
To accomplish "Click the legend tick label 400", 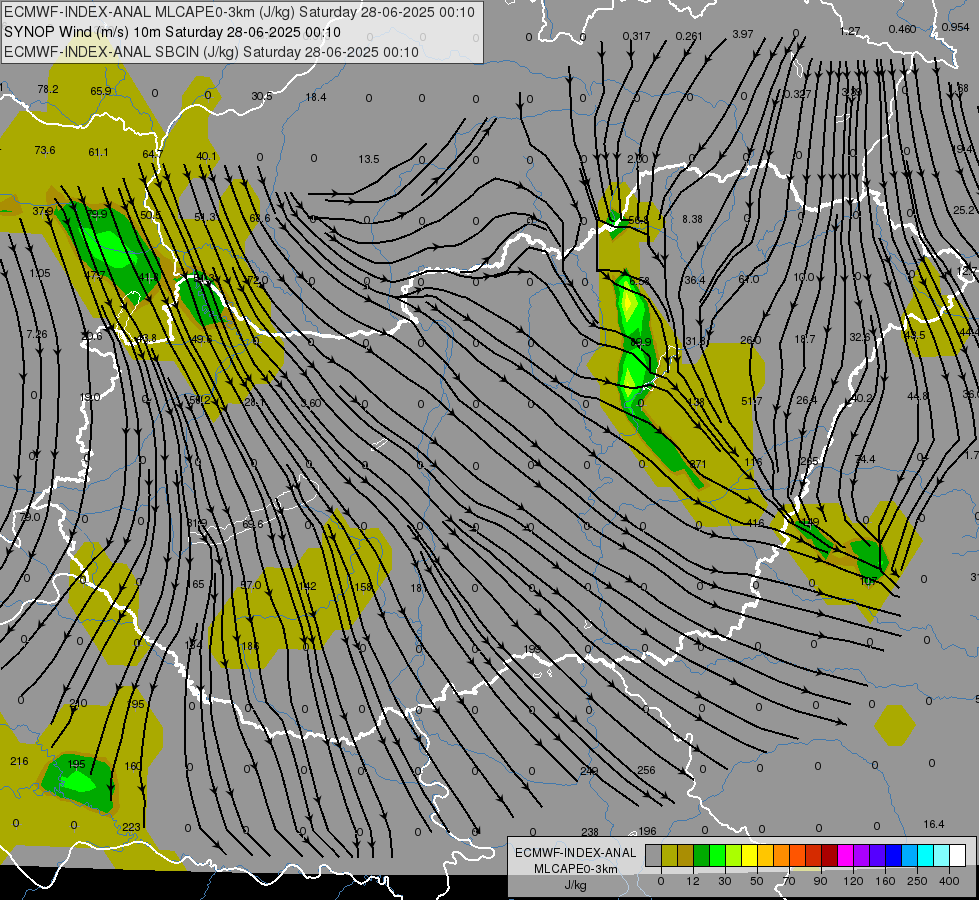I will click(949, 881).
